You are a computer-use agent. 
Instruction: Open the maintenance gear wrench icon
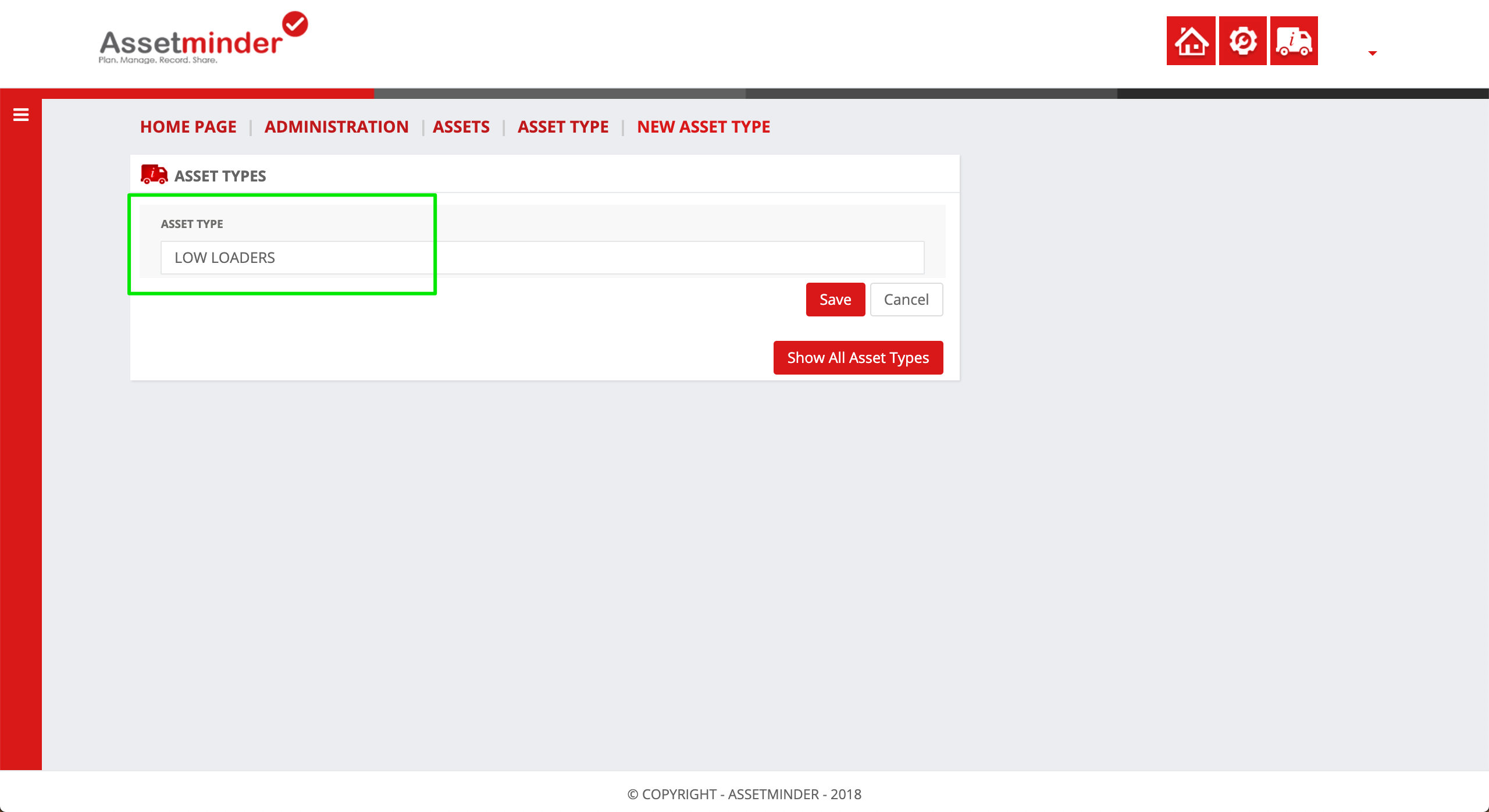tap(1242, 41)
